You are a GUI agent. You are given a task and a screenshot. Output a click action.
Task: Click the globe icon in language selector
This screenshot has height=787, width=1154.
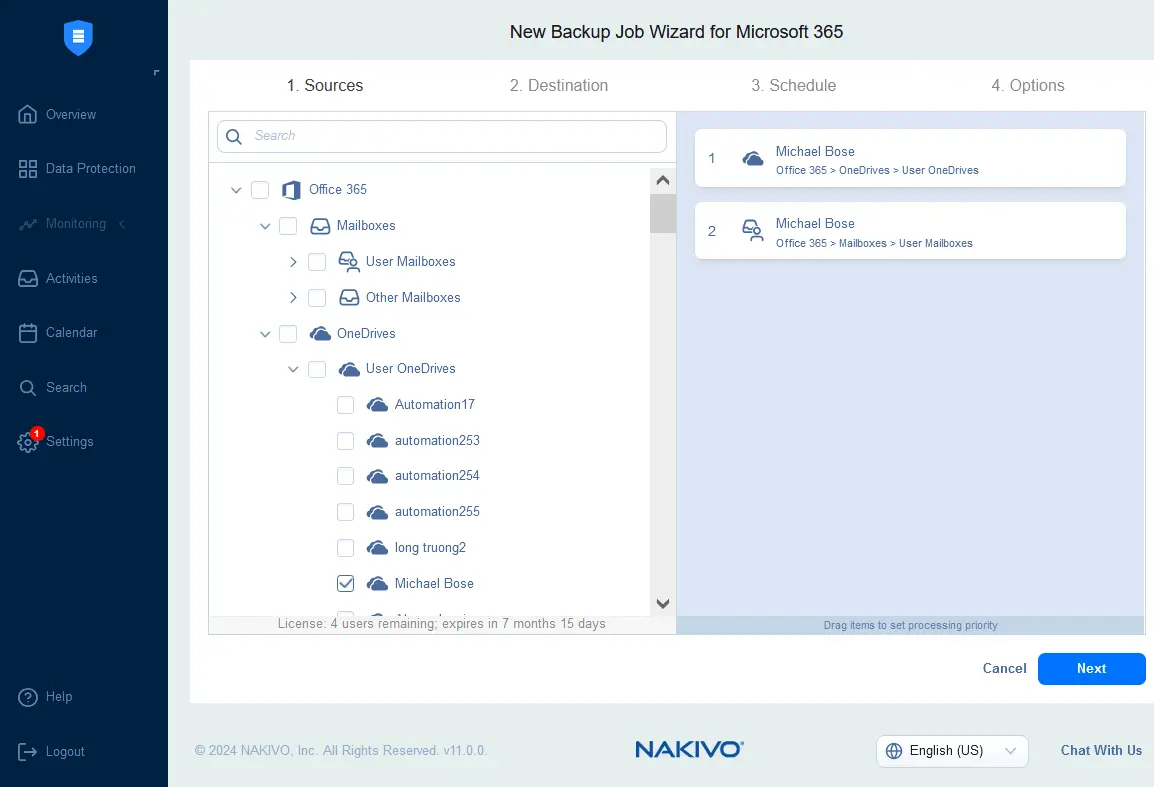click(893, 750)
